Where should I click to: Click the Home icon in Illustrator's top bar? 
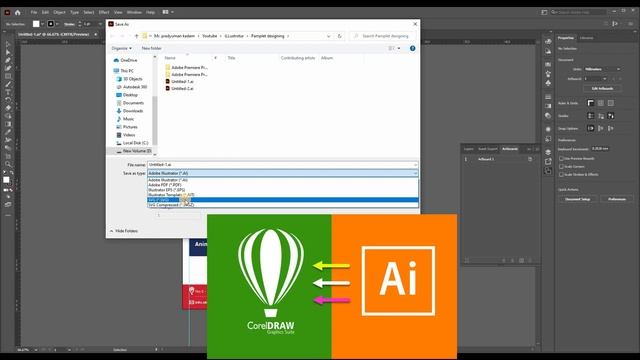coord(18,12)
